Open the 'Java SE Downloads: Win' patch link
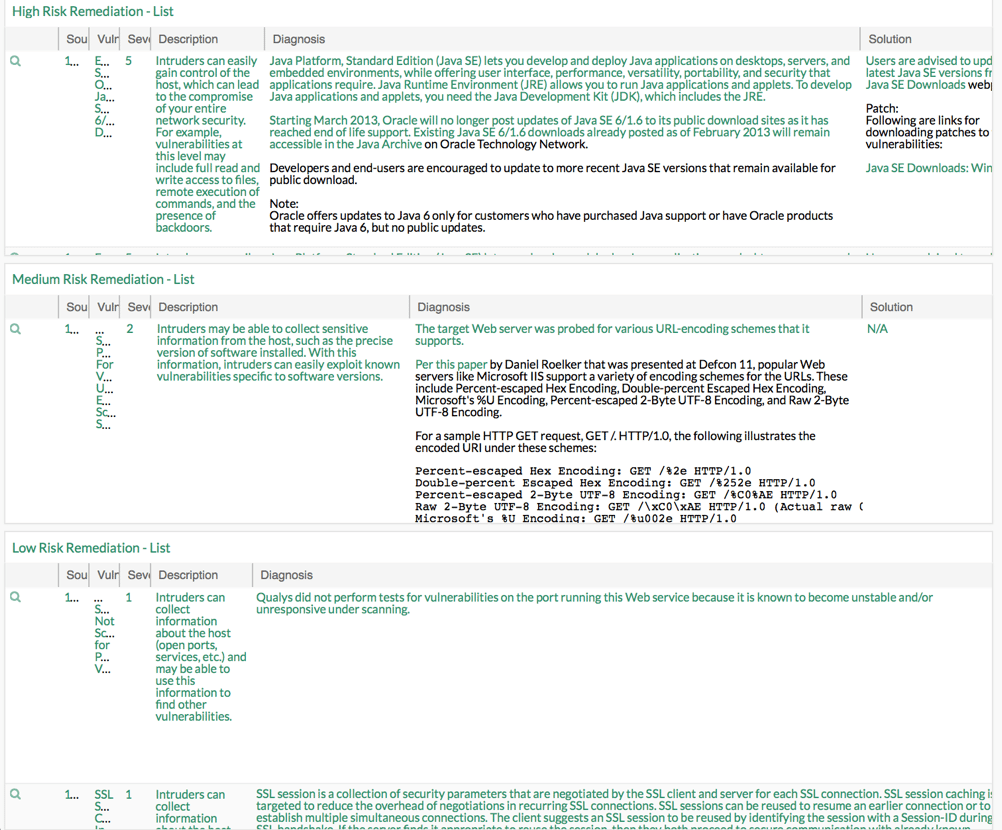The width and height of the screenshot is (1002, 830). click(x=929, y=168)
